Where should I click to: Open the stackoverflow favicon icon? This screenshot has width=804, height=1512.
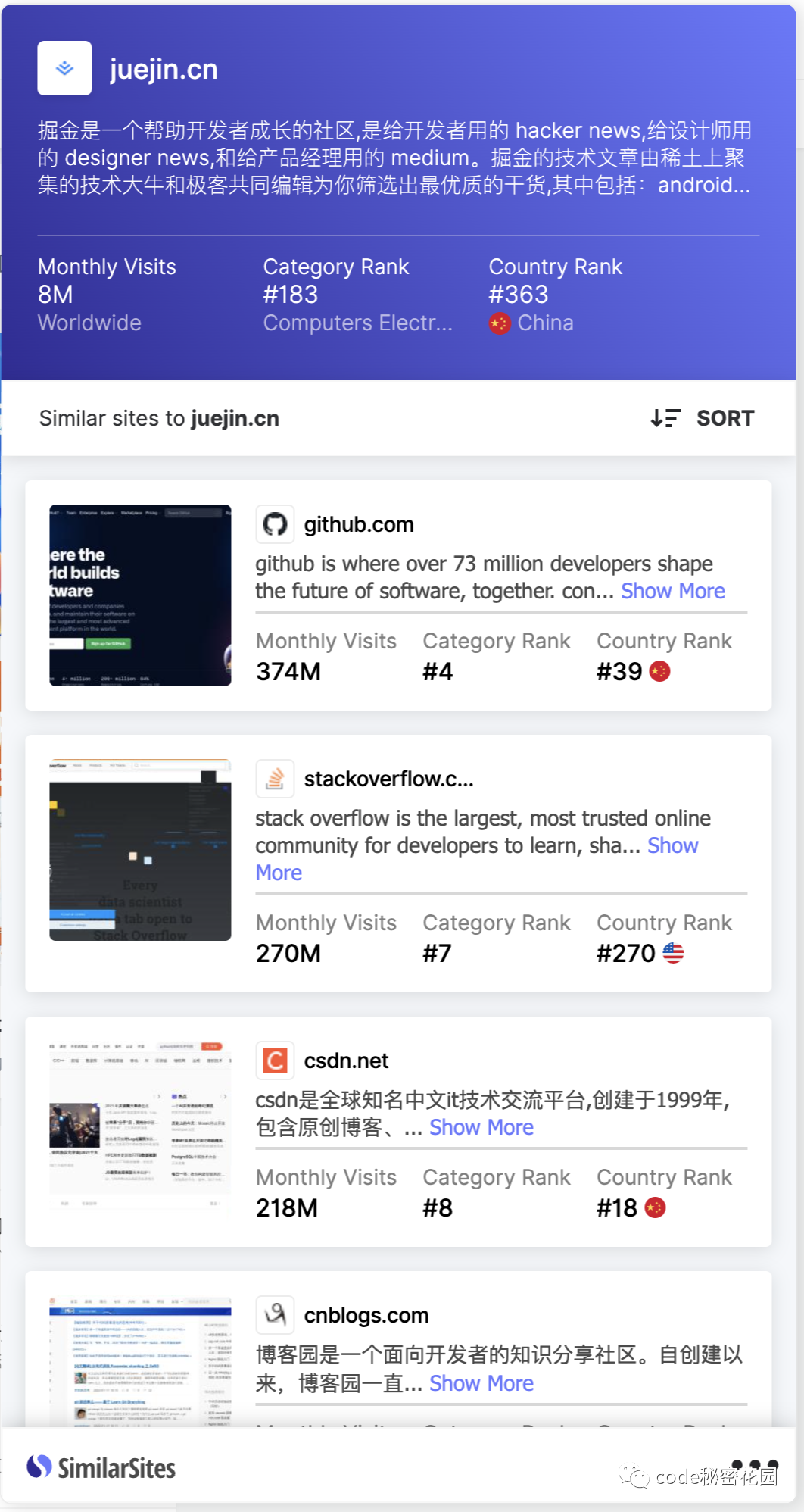275,779
